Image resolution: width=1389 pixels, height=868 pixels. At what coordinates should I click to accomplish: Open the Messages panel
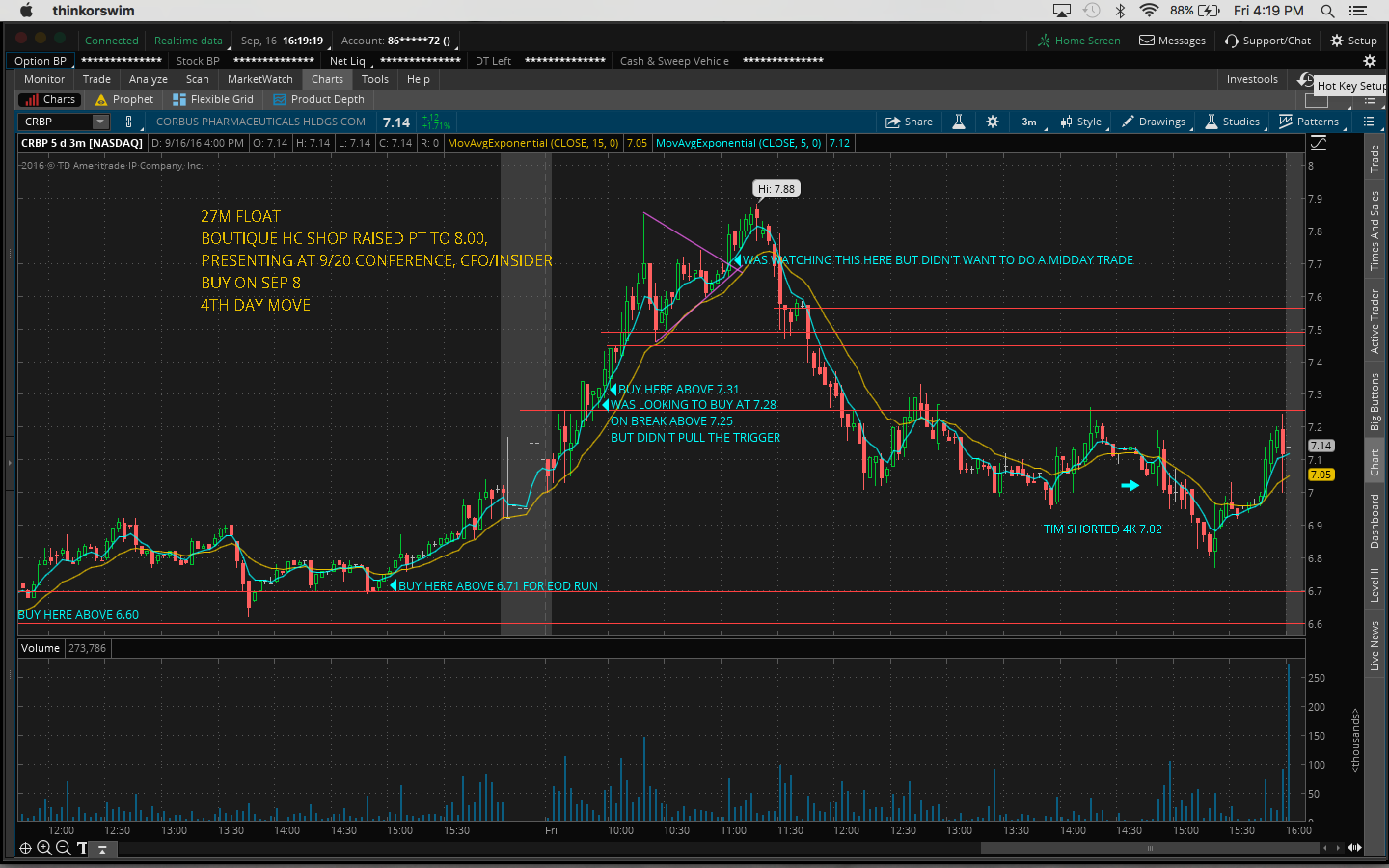[x=1172, y=41]
